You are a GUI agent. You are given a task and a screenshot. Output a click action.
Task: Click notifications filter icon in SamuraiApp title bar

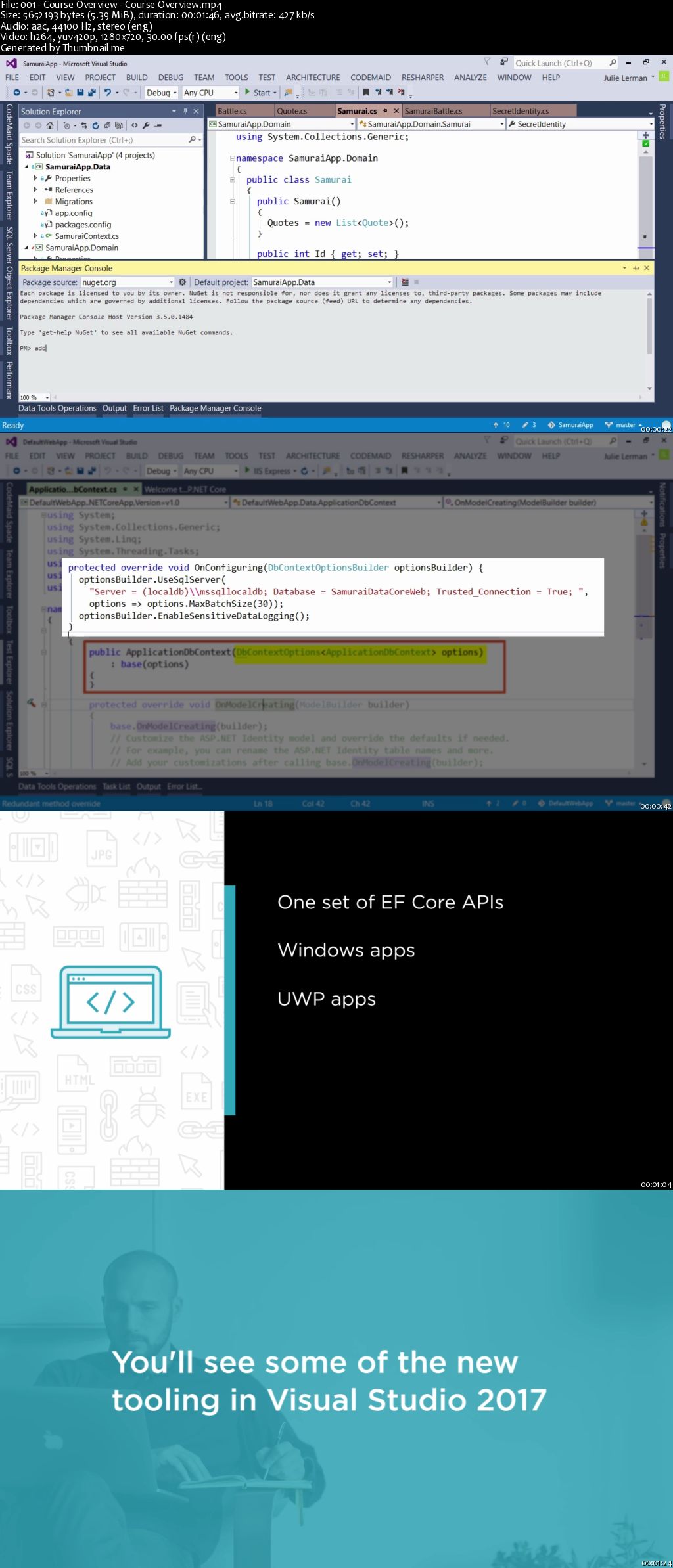[x=487, y=62]
